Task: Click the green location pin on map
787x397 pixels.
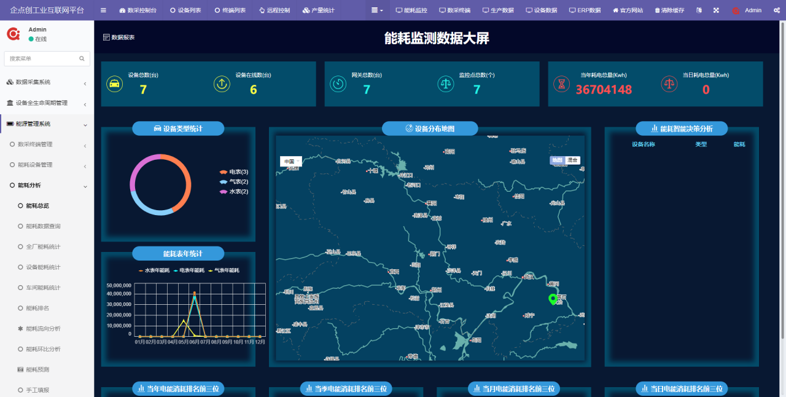Action: click(553, 300)
